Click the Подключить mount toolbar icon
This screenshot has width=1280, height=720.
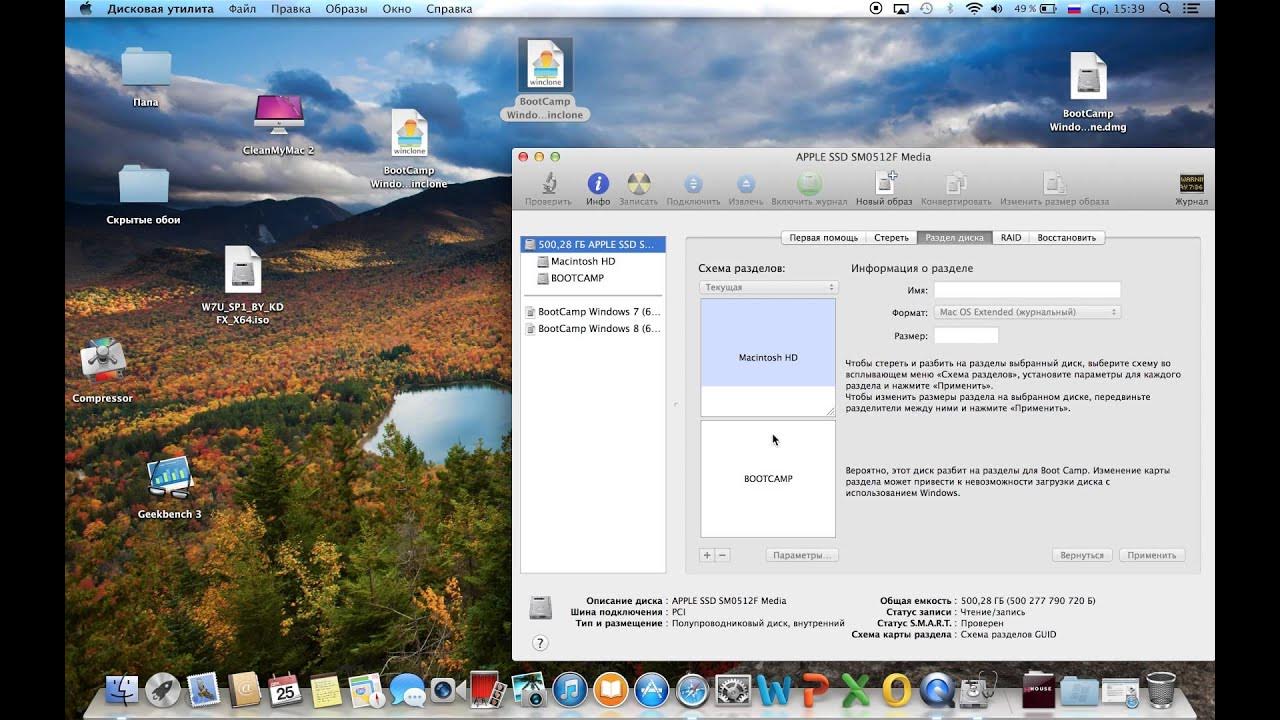click(x=693, y=184)
